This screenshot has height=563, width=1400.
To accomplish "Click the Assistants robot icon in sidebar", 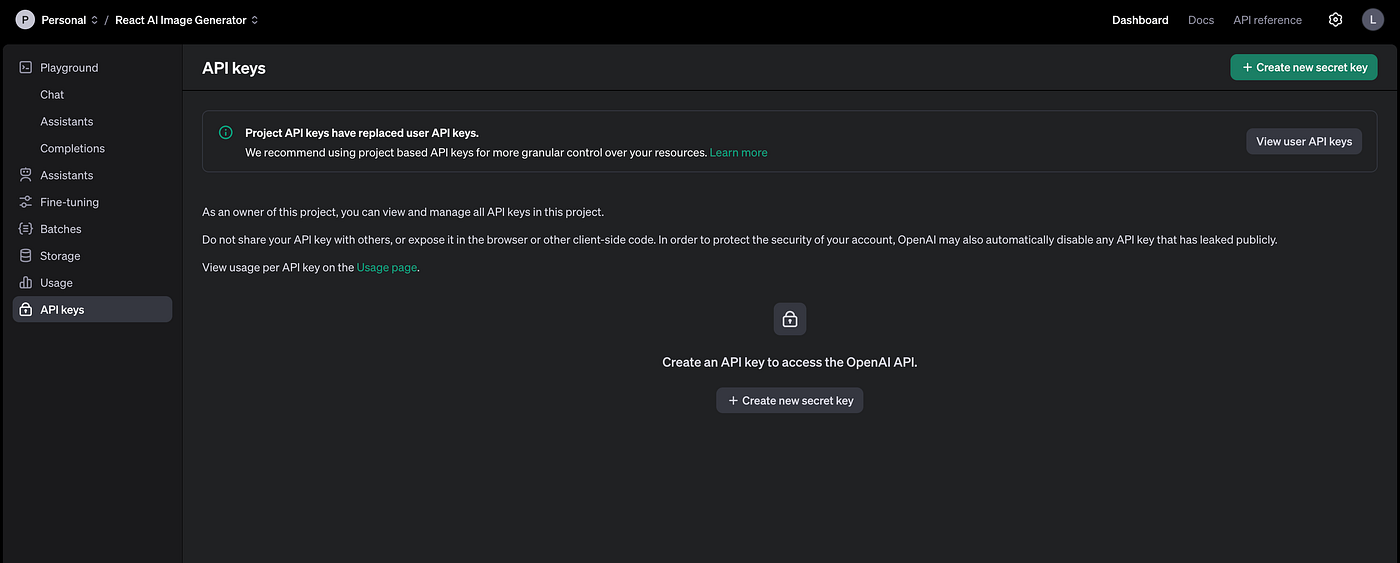I will point(26,175).
